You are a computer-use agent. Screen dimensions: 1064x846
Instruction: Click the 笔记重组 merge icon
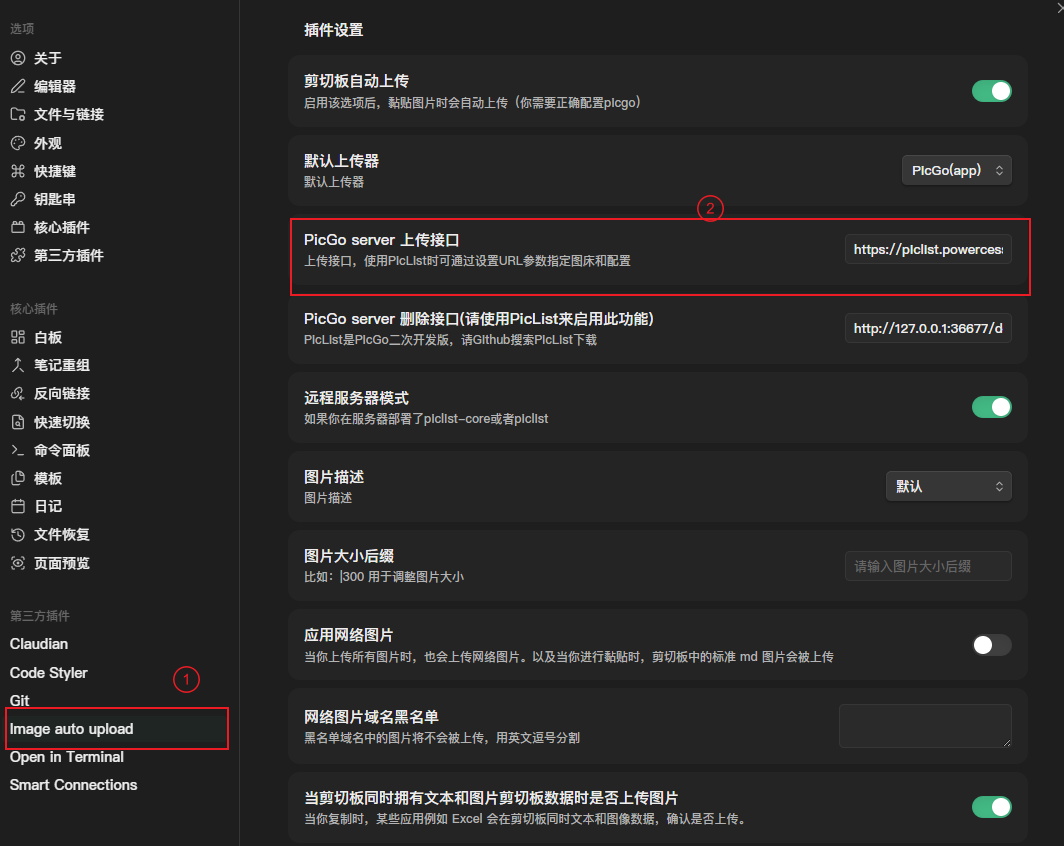point(18,365)
